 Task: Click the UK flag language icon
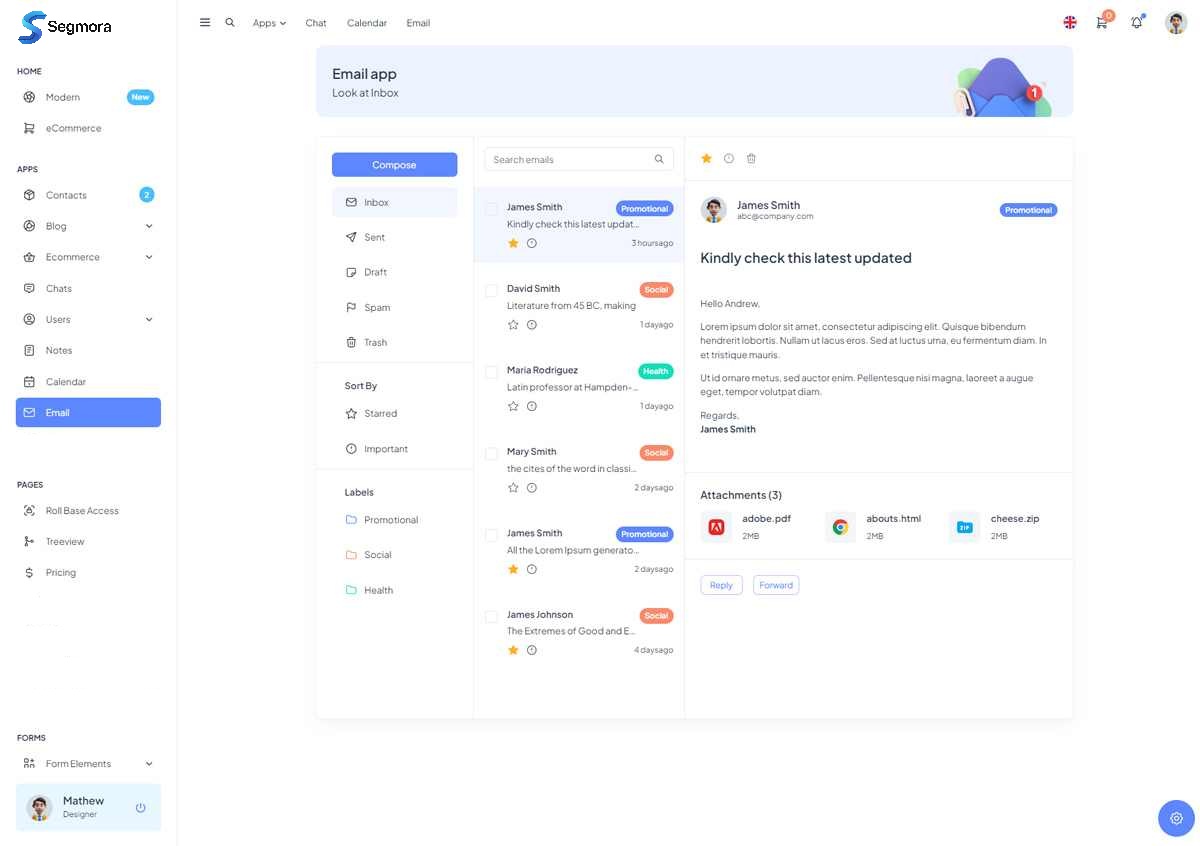tap(1070, 23)
